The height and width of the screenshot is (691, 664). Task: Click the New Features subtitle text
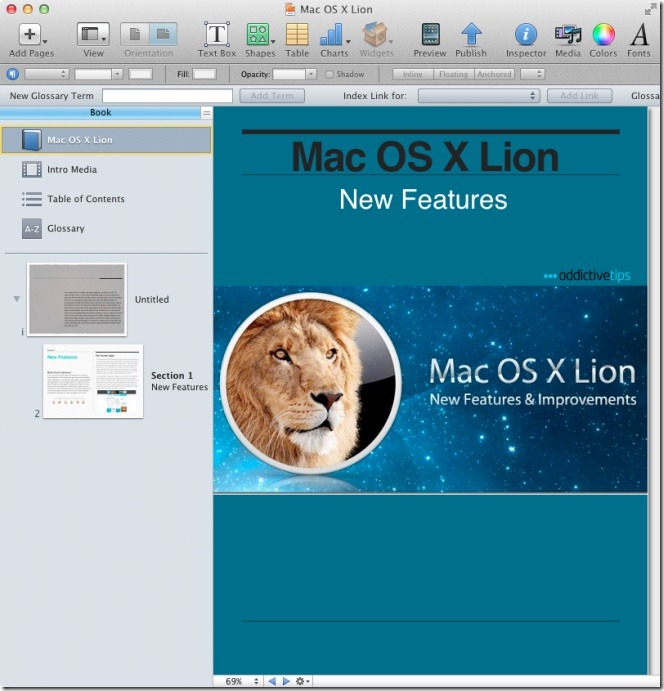pyautogui.click(x=423, y=199)
